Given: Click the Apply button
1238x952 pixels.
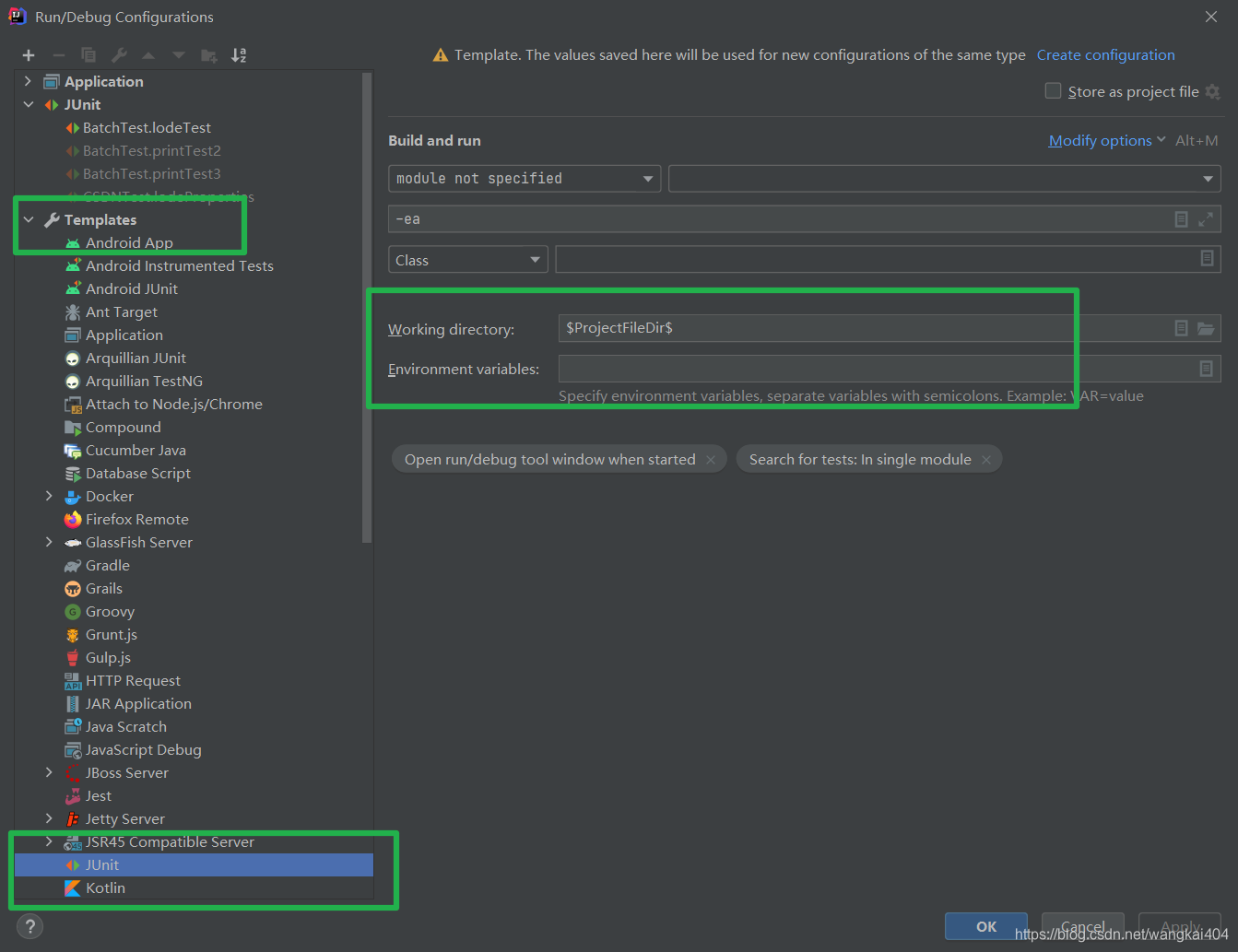Looking at the screenshot, I should (x=1180, y=926).
